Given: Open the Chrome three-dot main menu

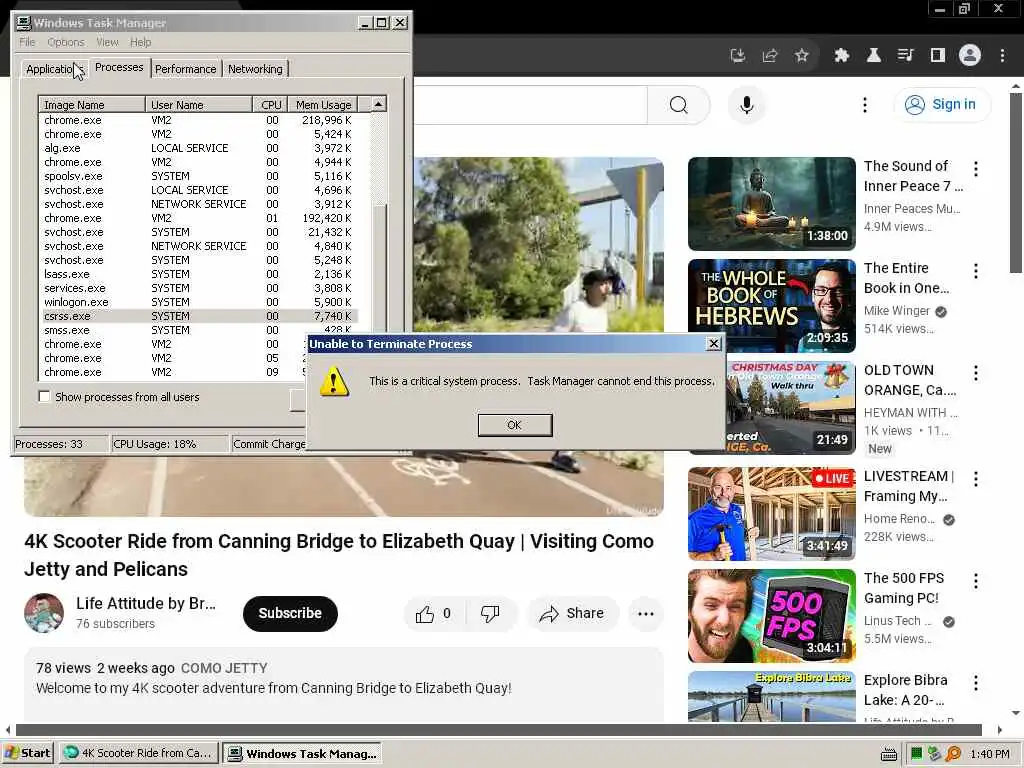Looking at the screenshot, I should pos(1002,56).
